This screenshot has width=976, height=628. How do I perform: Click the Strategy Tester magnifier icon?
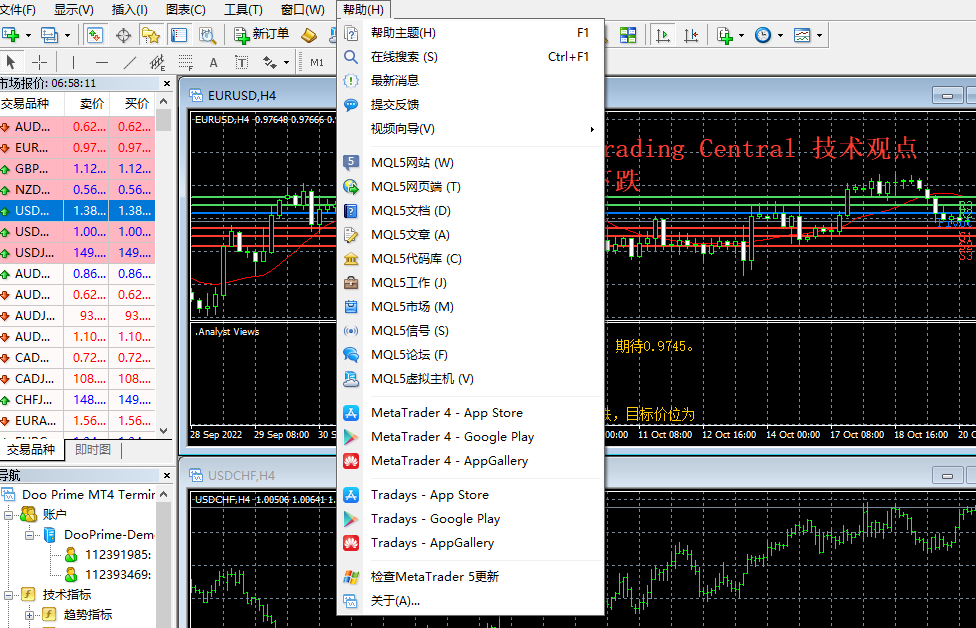point(207,35)
